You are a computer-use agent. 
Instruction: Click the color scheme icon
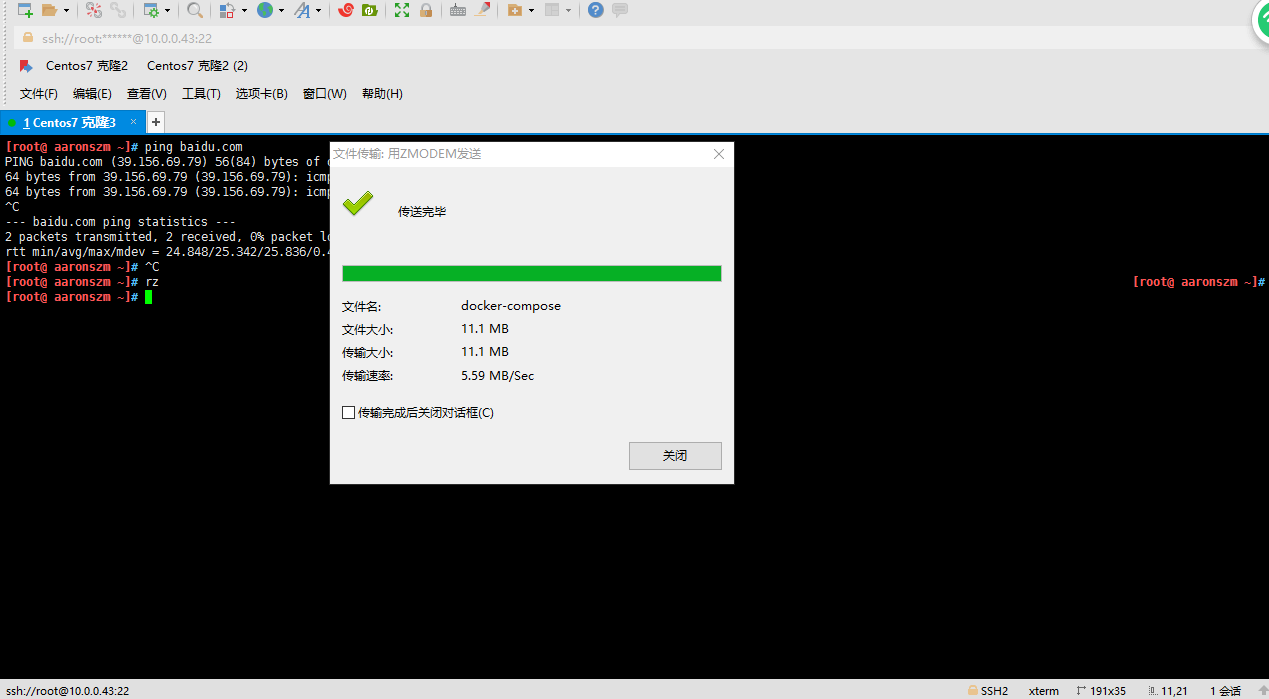click(x=227, y=10)
